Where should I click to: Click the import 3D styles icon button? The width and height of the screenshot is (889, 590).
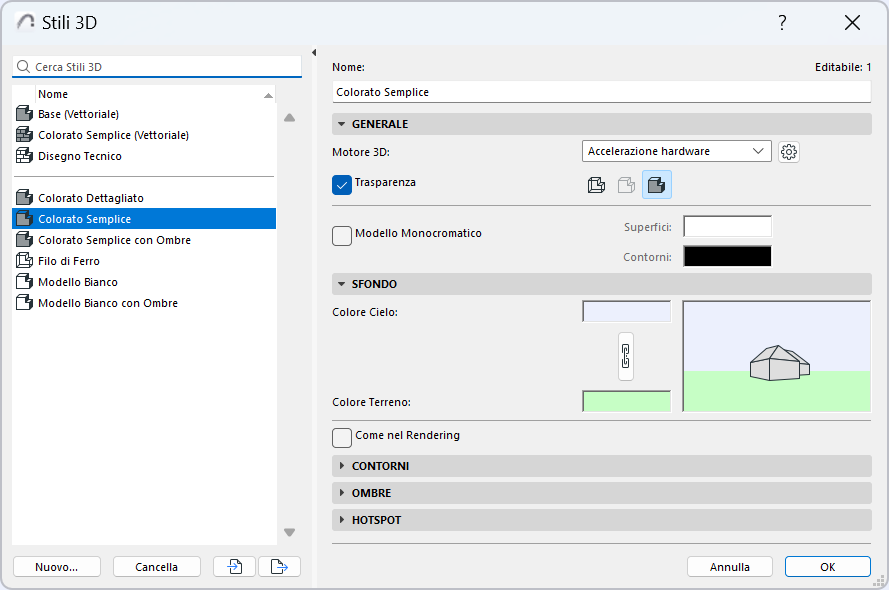pyautogui.click(x=234, y=567)
